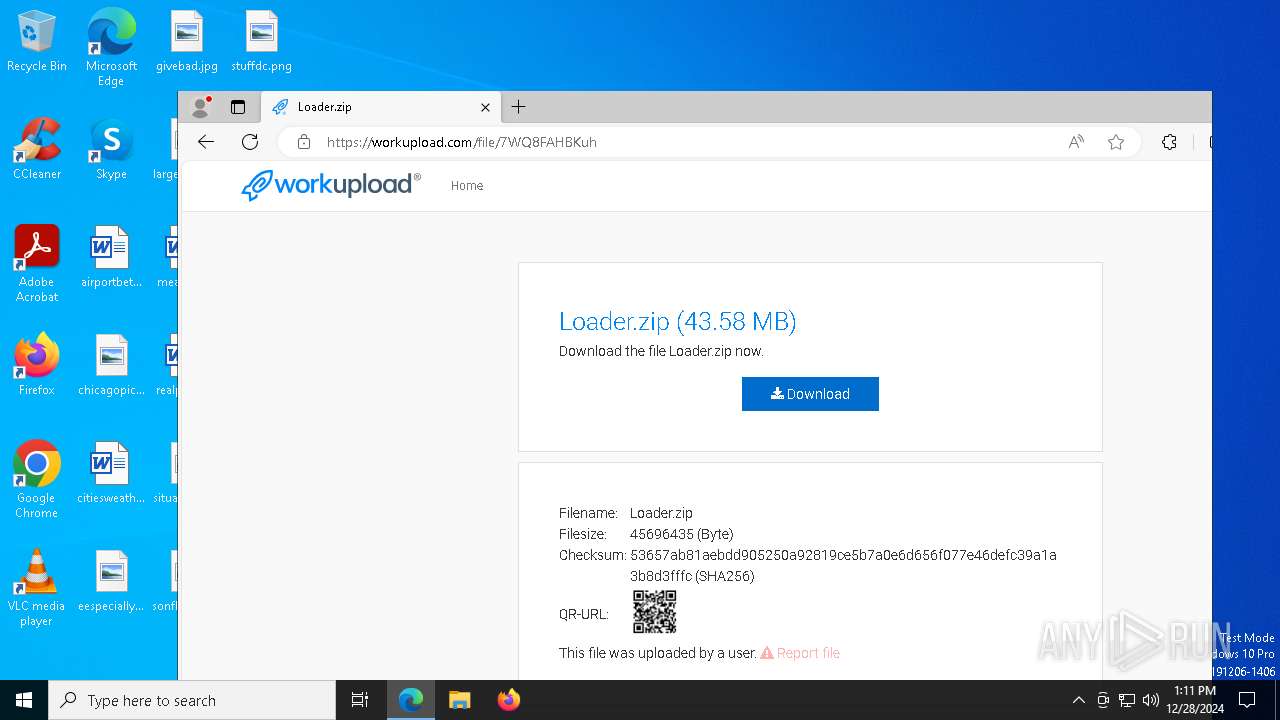Click the SHA256 checksum value

pos(843,565)
